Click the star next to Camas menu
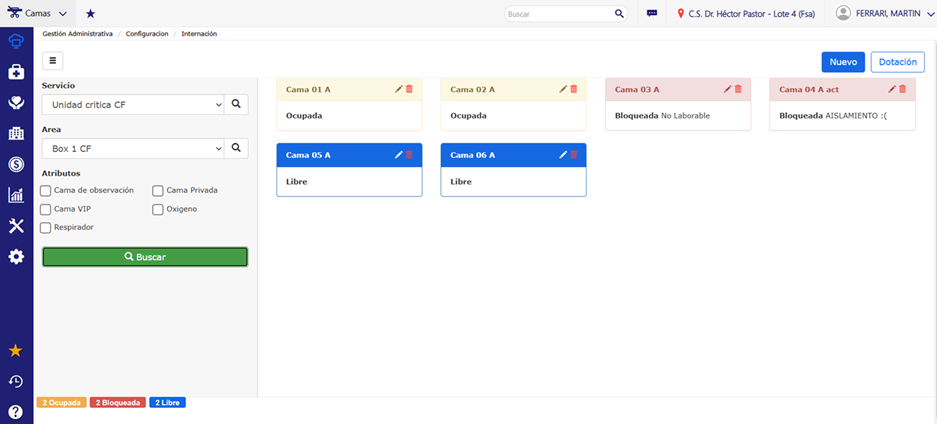 [90, 13]
